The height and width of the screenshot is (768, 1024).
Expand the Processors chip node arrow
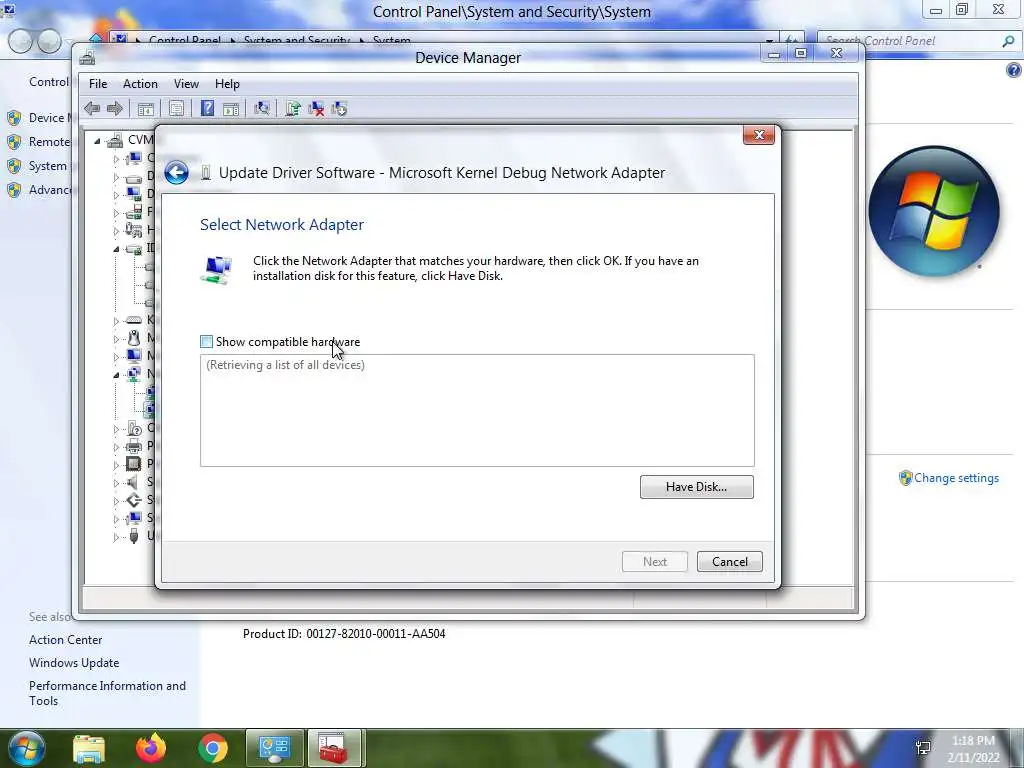[116, 464]
